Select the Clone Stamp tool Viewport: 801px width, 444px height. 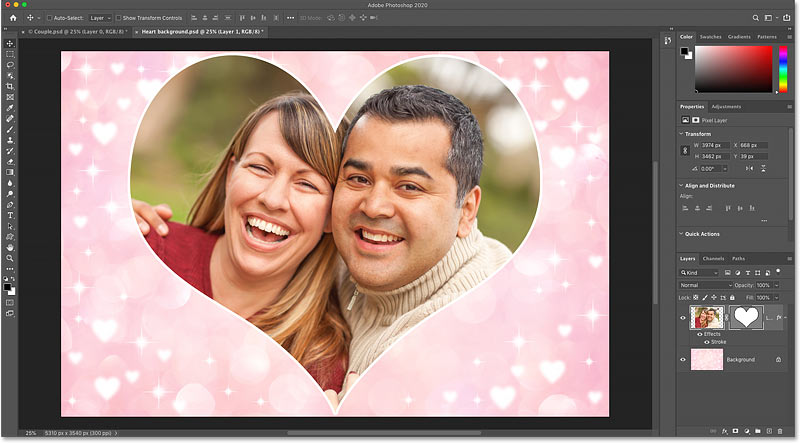[x=10, y=140]
